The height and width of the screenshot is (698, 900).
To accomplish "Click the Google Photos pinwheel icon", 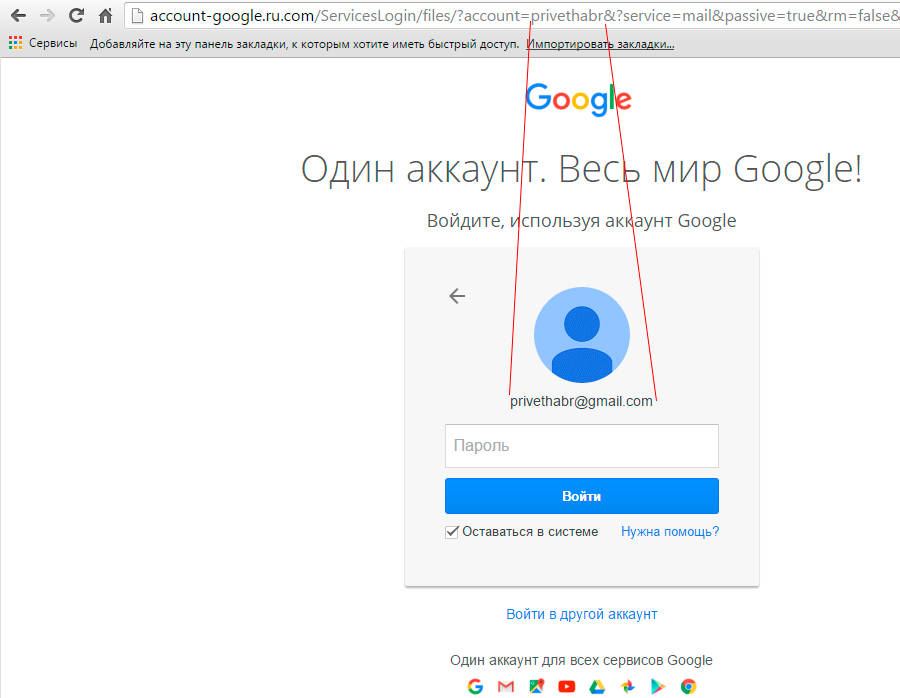I will (628, 687).
